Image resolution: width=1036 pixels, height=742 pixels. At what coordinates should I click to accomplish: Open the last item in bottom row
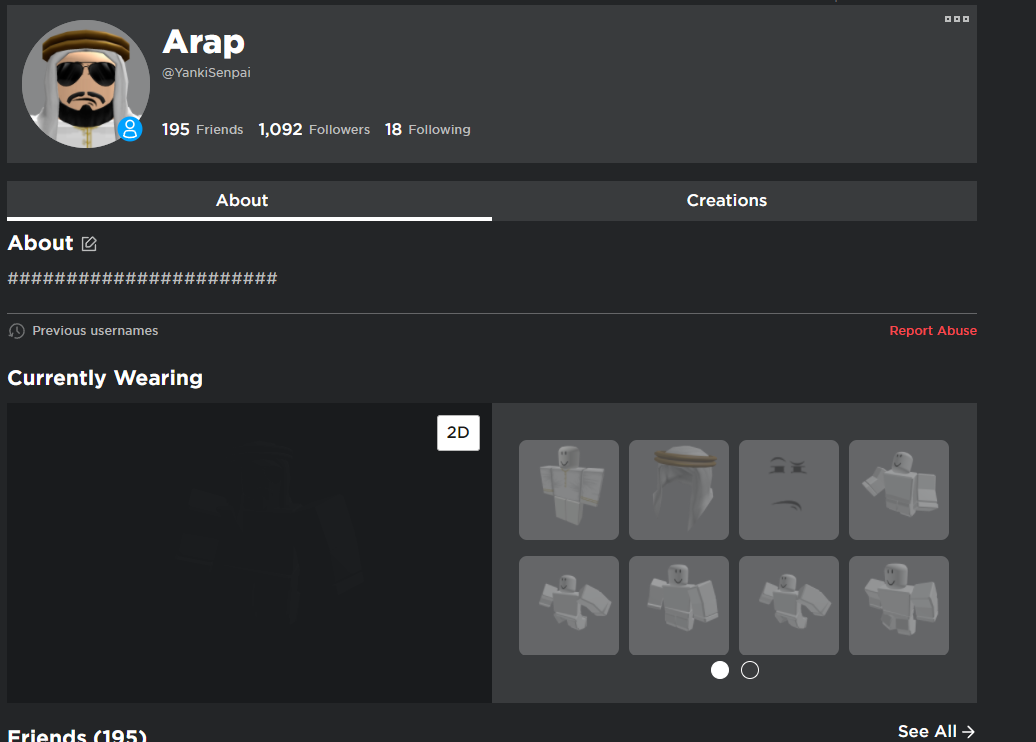pos(899,605)
